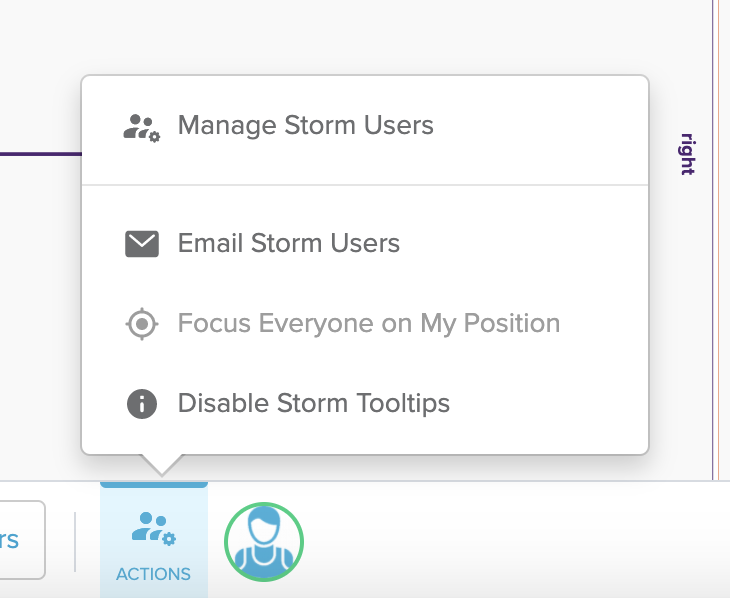Click the green-ringed user avatar
This screenshot has width=730, height=598.
click(x=264, y=542)
